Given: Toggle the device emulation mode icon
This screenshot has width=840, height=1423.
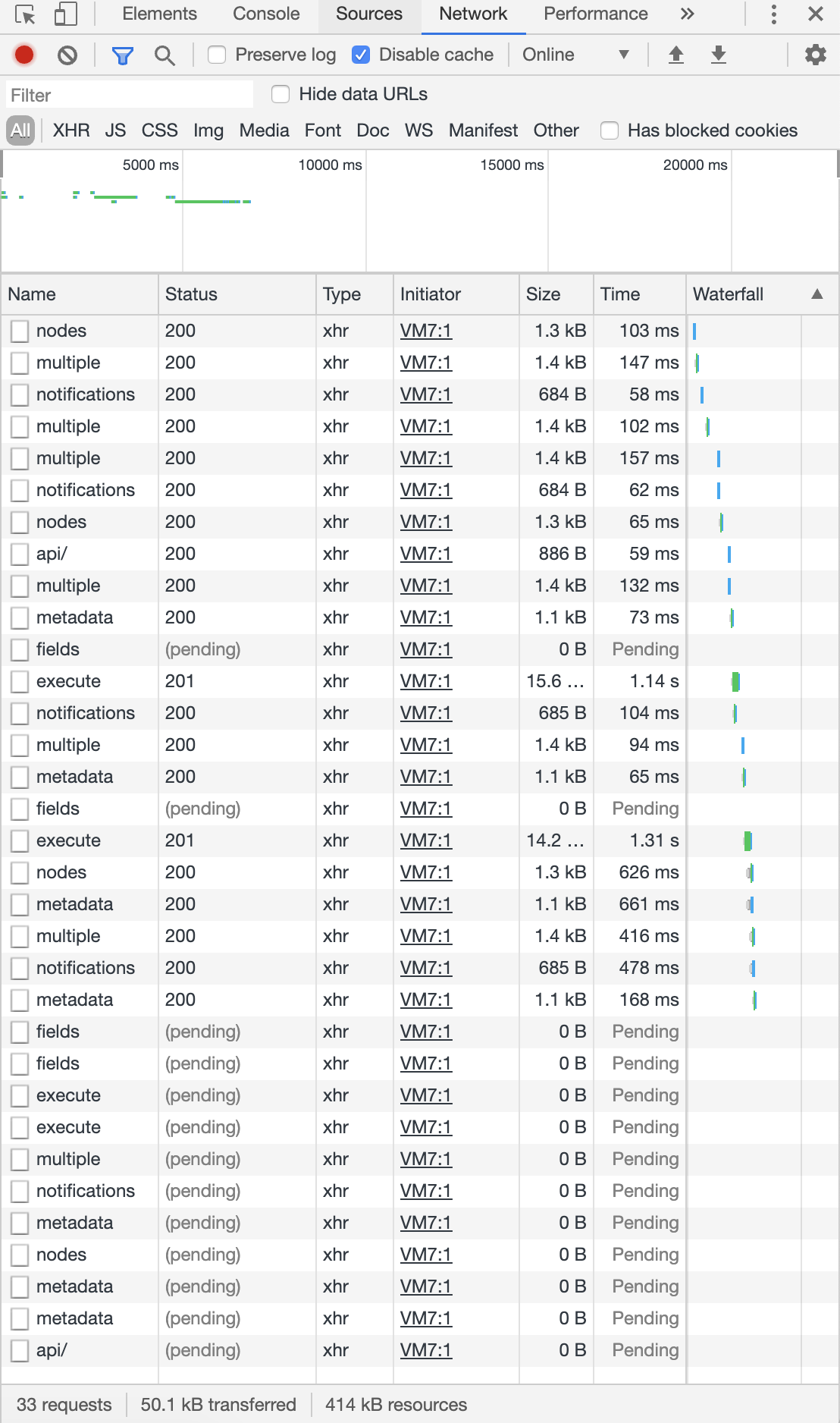Looking at the screenshot, I should (x=64, y=13).
